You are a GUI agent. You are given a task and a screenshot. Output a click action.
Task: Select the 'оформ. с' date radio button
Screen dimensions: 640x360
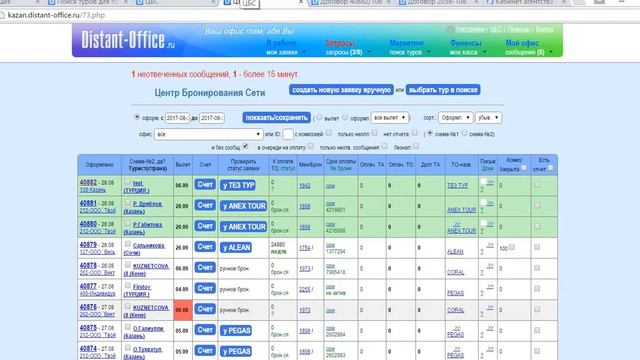[137, 117]
